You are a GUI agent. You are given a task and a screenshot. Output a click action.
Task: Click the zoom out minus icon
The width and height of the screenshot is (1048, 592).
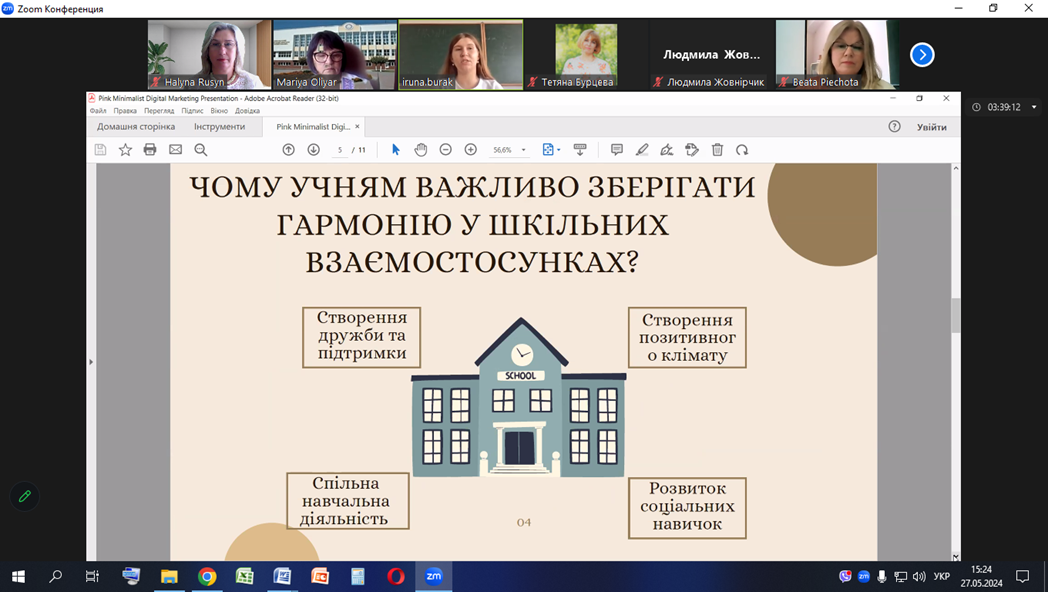click(x=446, y=150)
